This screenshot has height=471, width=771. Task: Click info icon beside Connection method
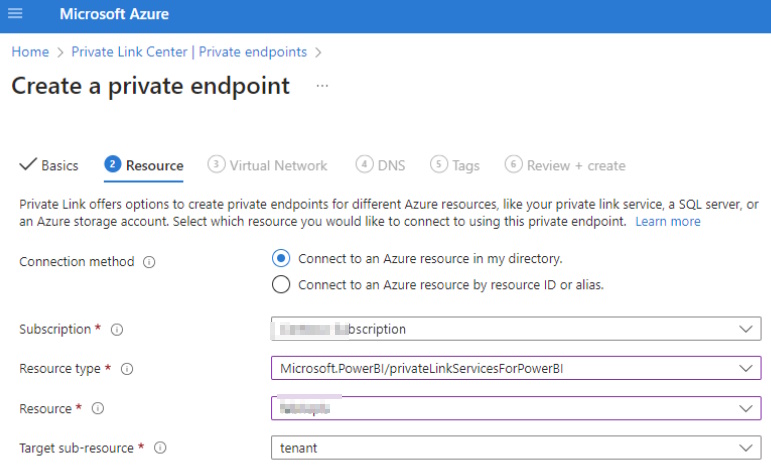149,262
